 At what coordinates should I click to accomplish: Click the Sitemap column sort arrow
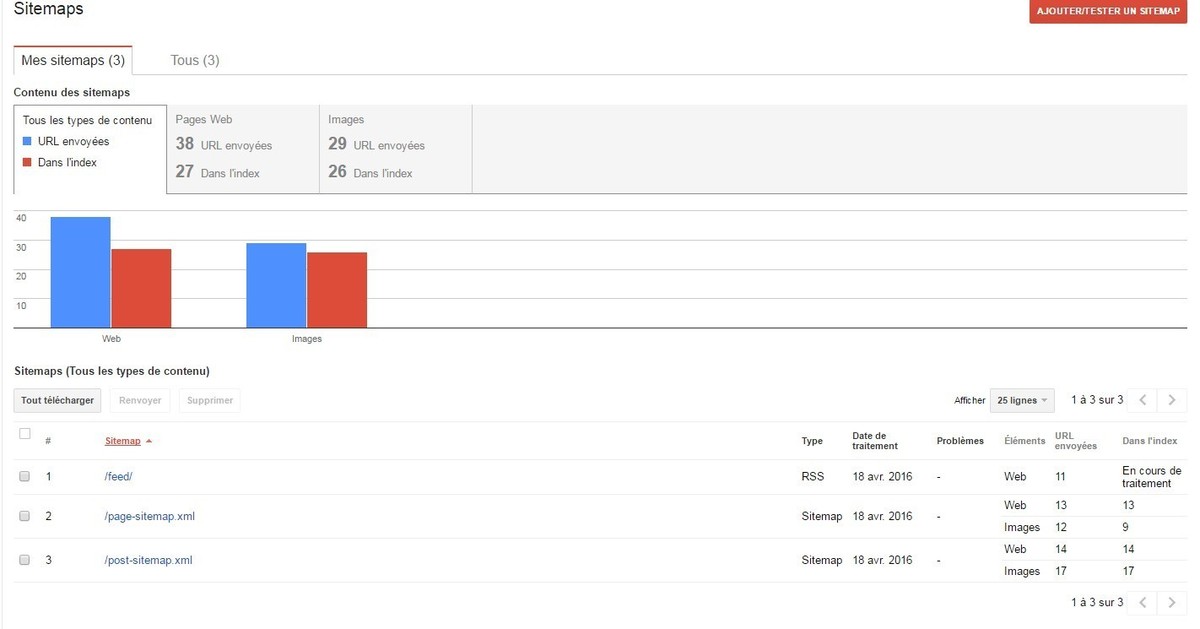coord(149,441)
